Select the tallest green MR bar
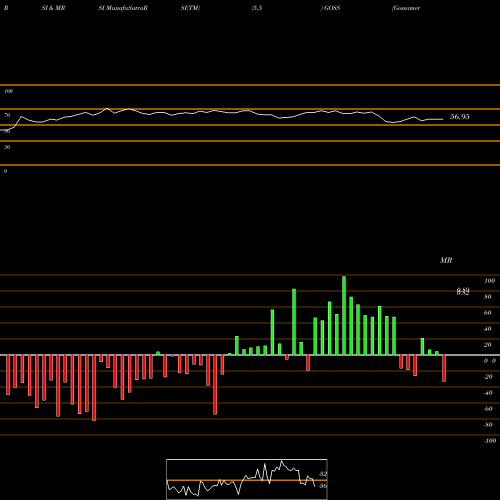The image size is (500, 500). (344, 316)
